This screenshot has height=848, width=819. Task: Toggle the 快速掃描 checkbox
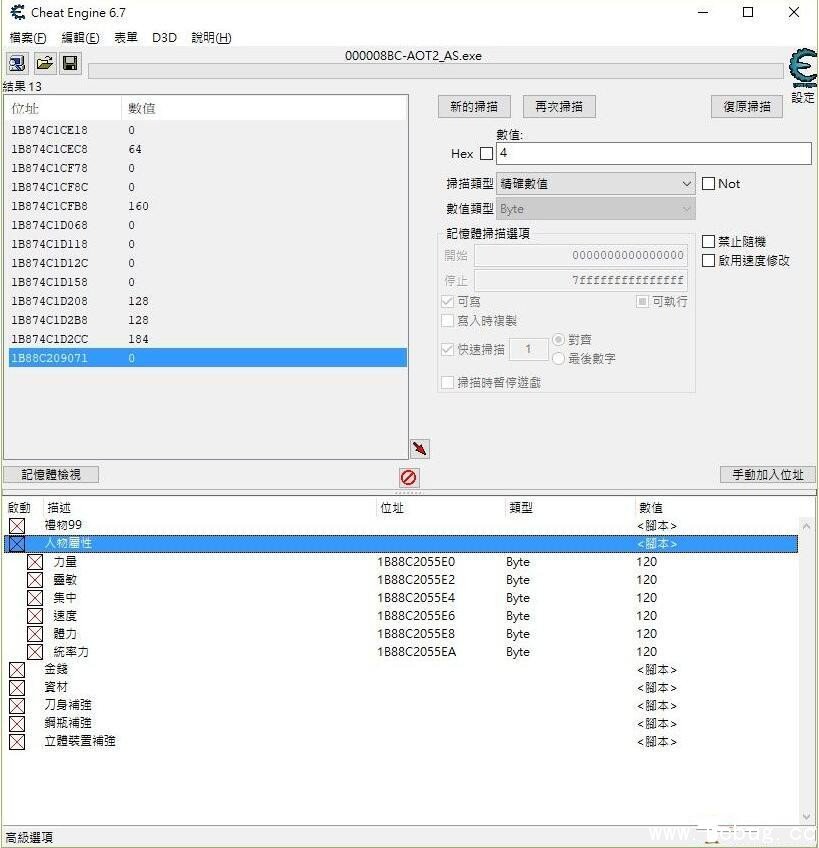click(x=447, y=349)
